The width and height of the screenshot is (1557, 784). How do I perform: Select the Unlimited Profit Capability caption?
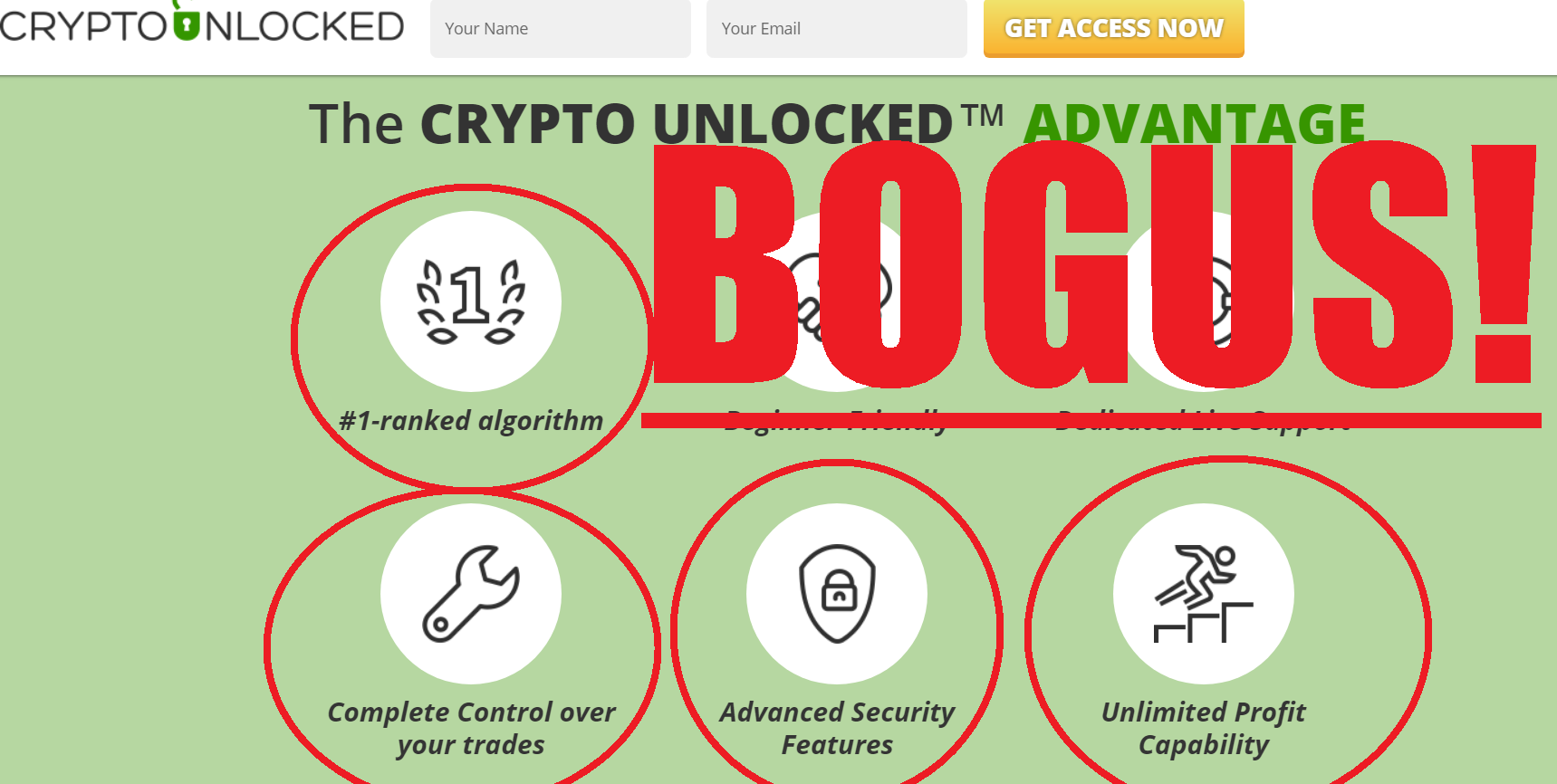(x=1203, y=728)
